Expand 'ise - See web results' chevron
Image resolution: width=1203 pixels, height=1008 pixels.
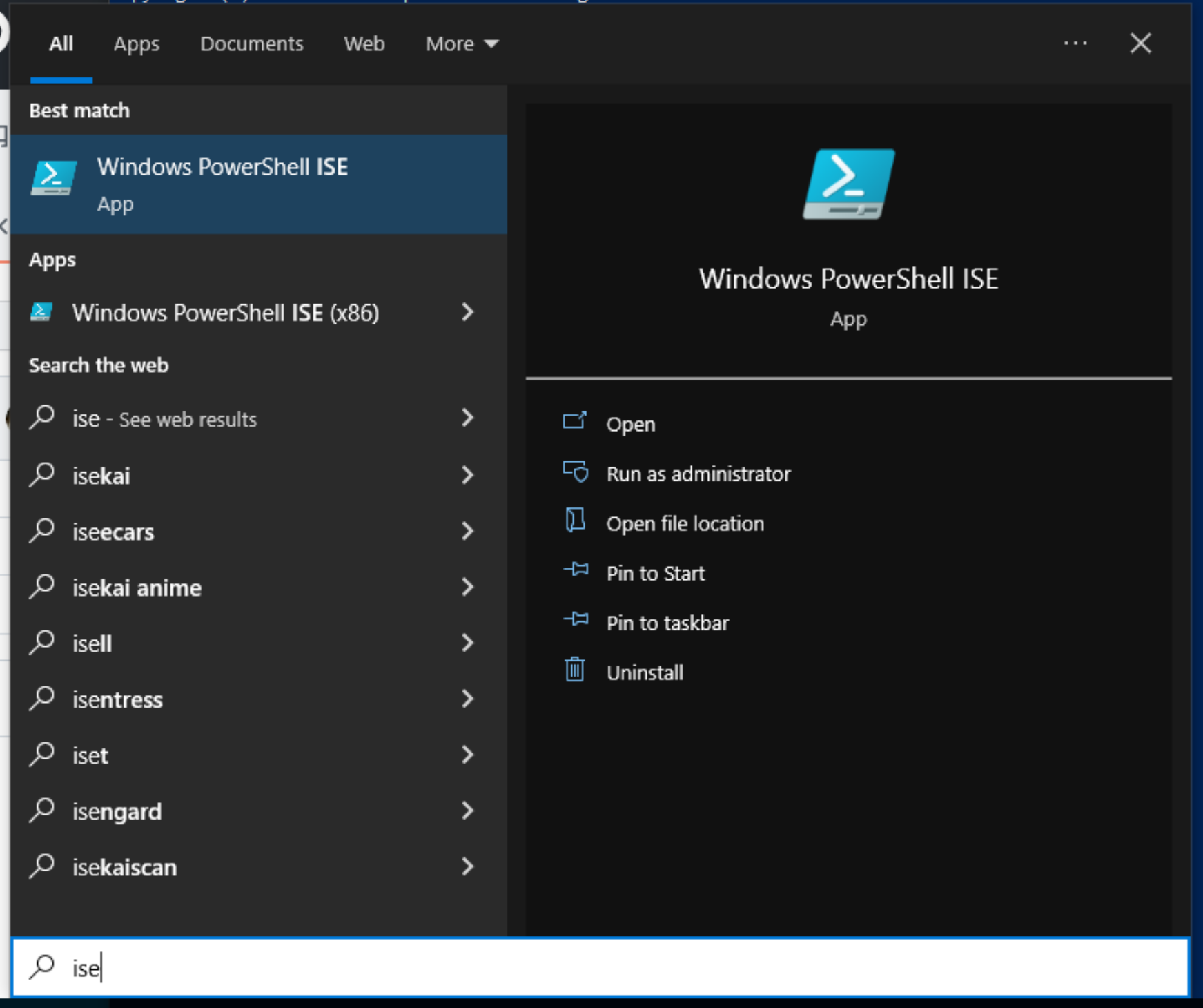tap(468, 417)
